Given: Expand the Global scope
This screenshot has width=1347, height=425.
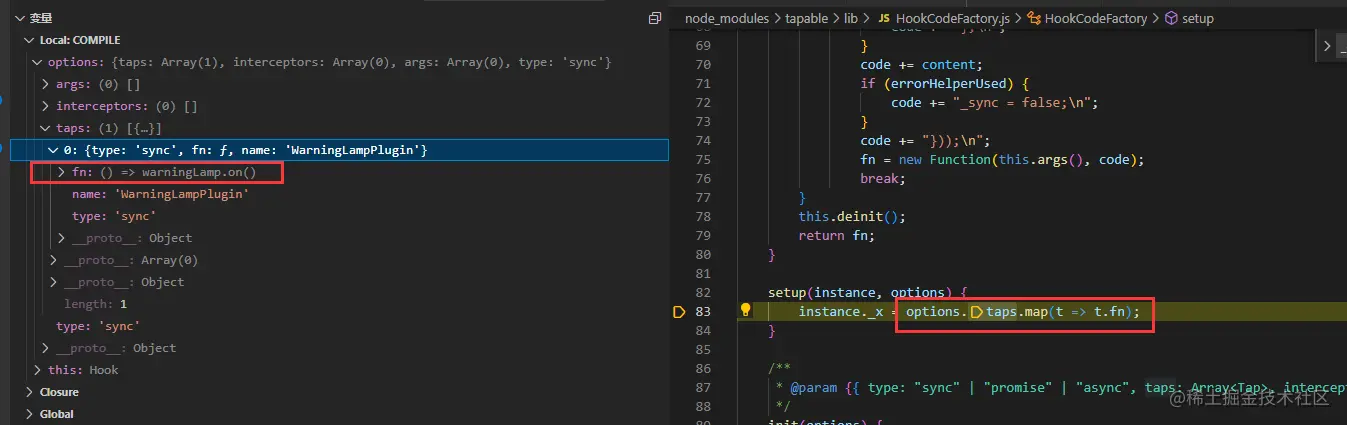Looking at the screenshot, I should [29, 414].
